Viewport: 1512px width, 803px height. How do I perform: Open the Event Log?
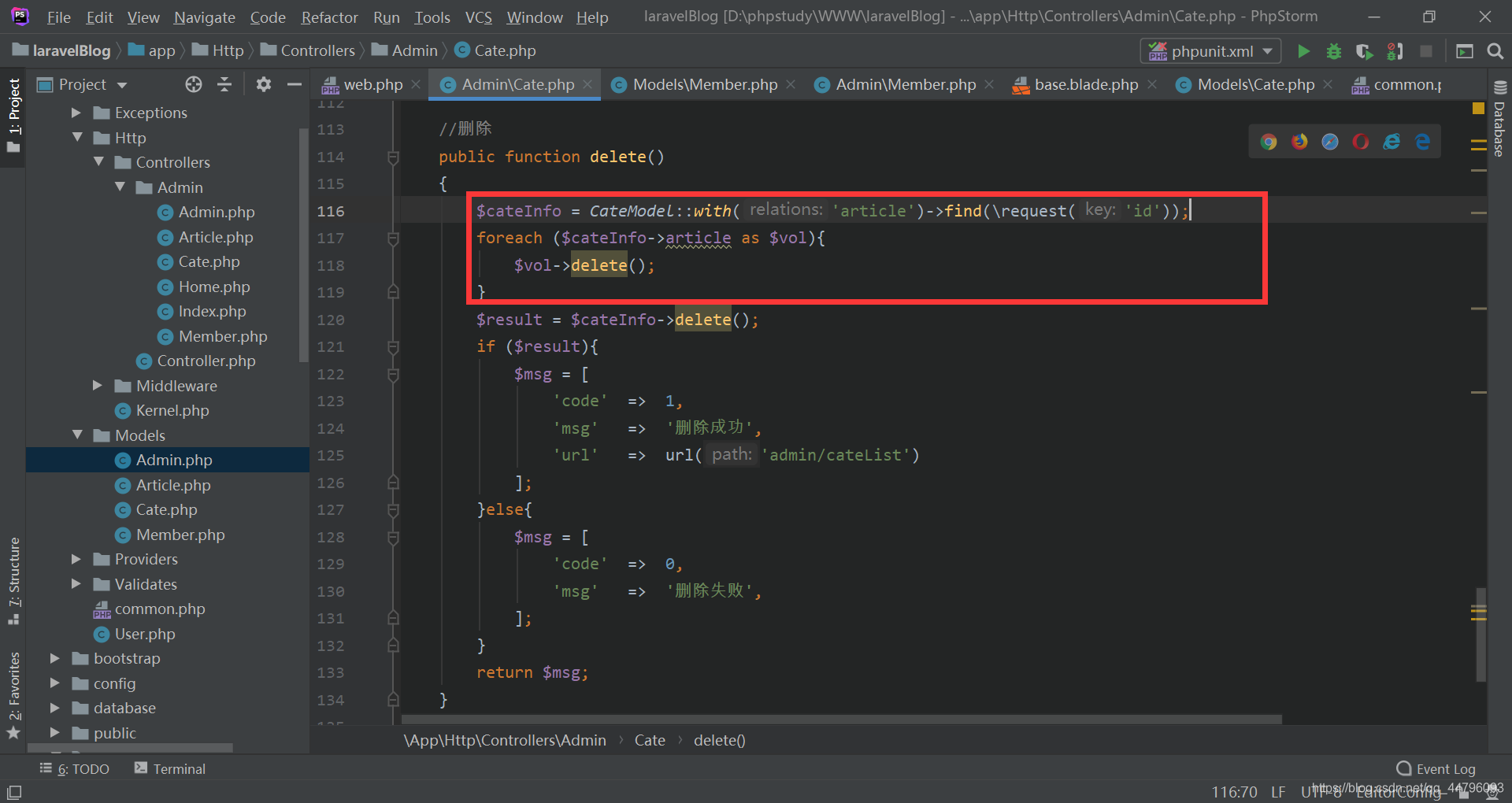[1436, 768]
